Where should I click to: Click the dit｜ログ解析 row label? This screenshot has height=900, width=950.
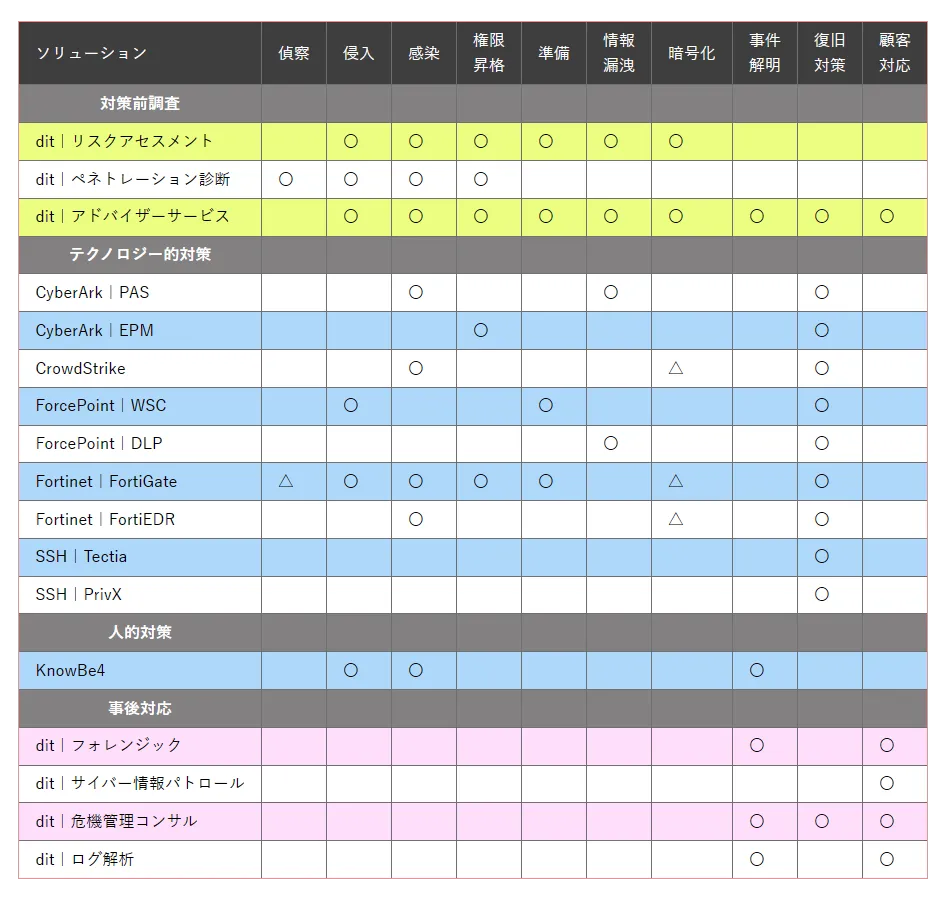[x=85, y=859]
